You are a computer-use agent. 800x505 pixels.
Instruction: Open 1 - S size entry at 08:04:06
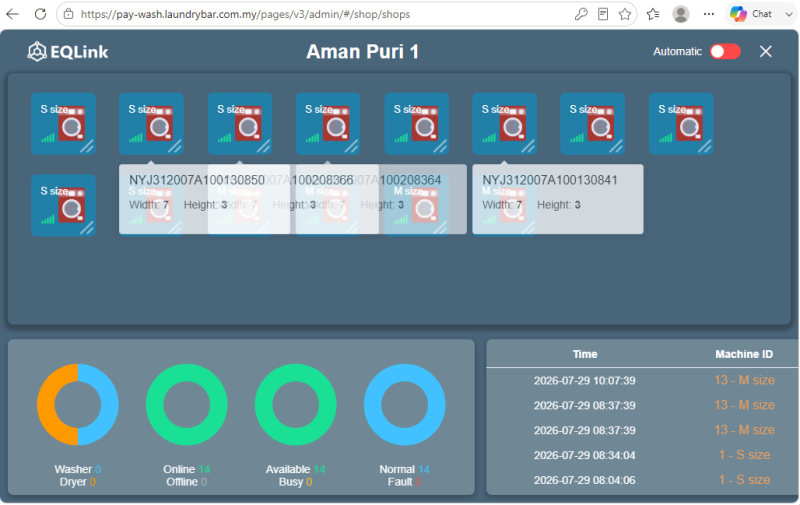click(744, 479)
